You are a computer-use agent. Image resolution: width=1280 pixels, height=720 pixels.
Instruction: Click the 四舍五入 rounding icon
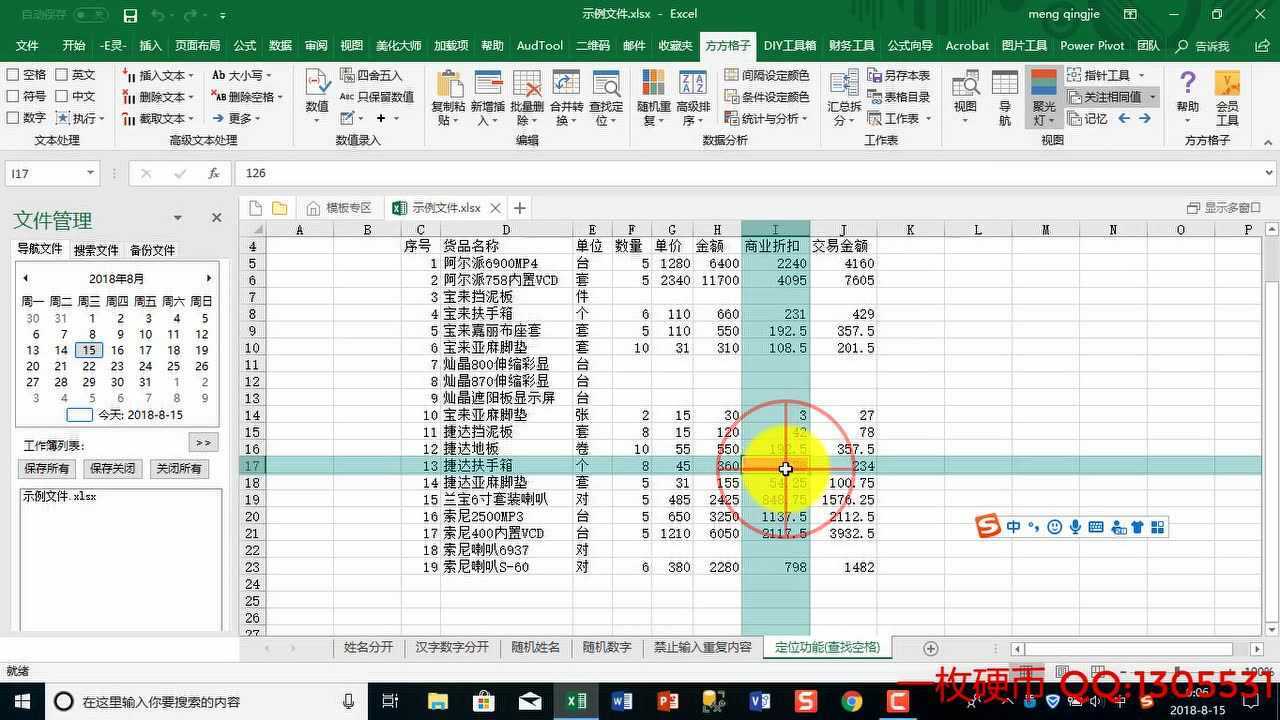click(347, 75)
